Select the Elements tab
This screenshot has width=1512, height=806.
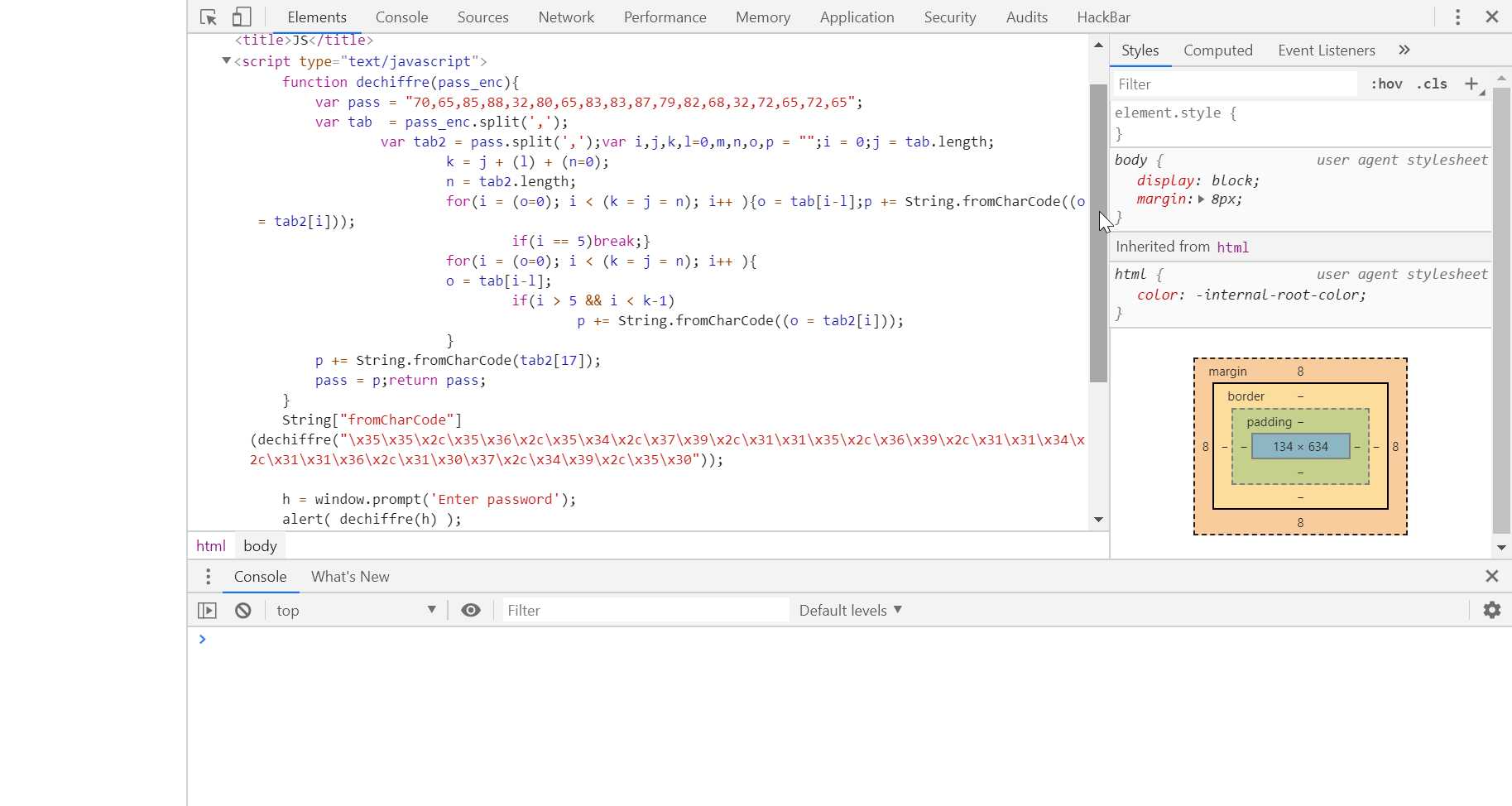317,17
